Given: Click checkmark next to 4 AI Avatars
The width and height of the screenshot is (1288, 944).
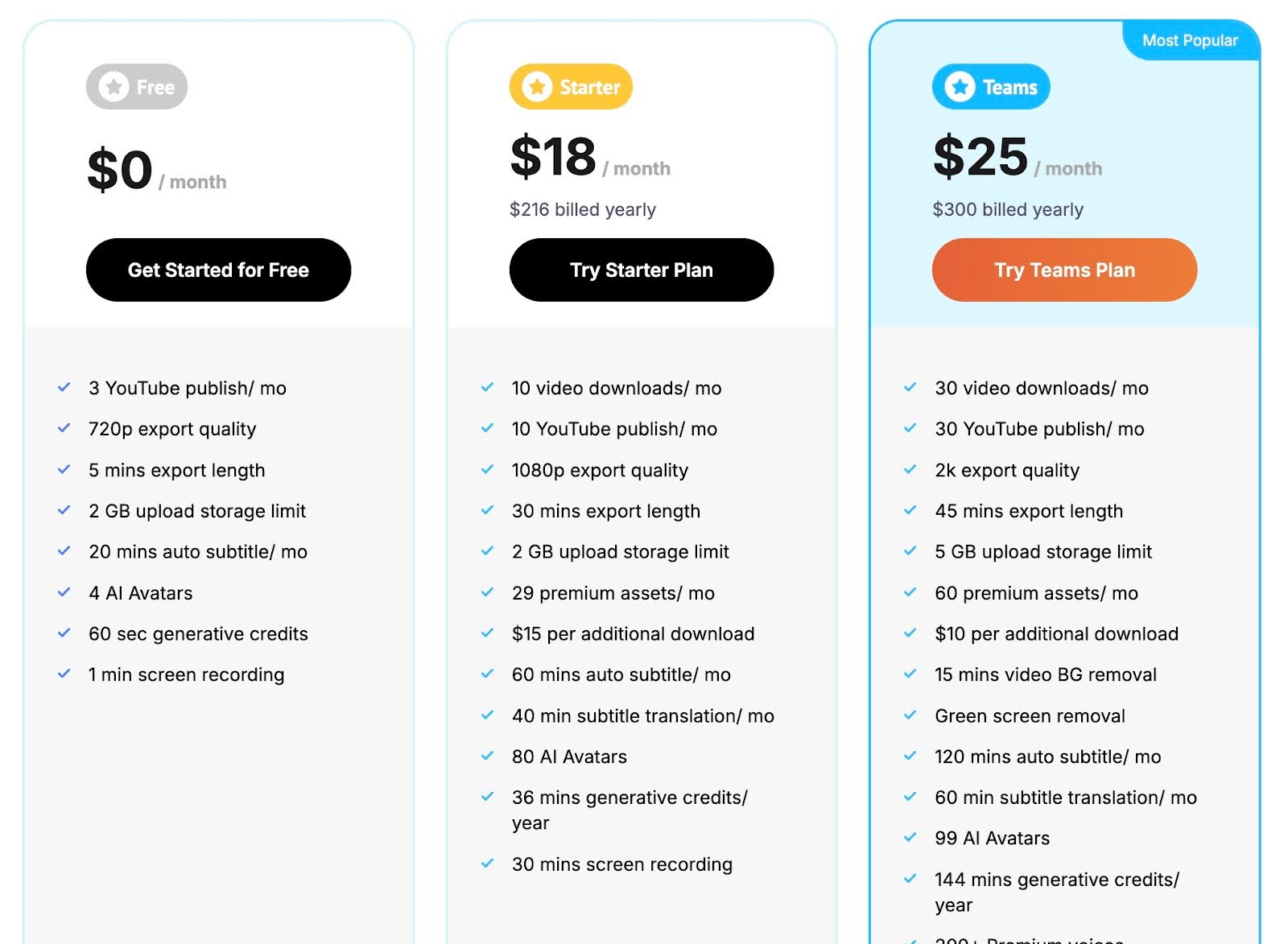Looking at the screenshot, I should pyautogui.click(x=64, y=592).
